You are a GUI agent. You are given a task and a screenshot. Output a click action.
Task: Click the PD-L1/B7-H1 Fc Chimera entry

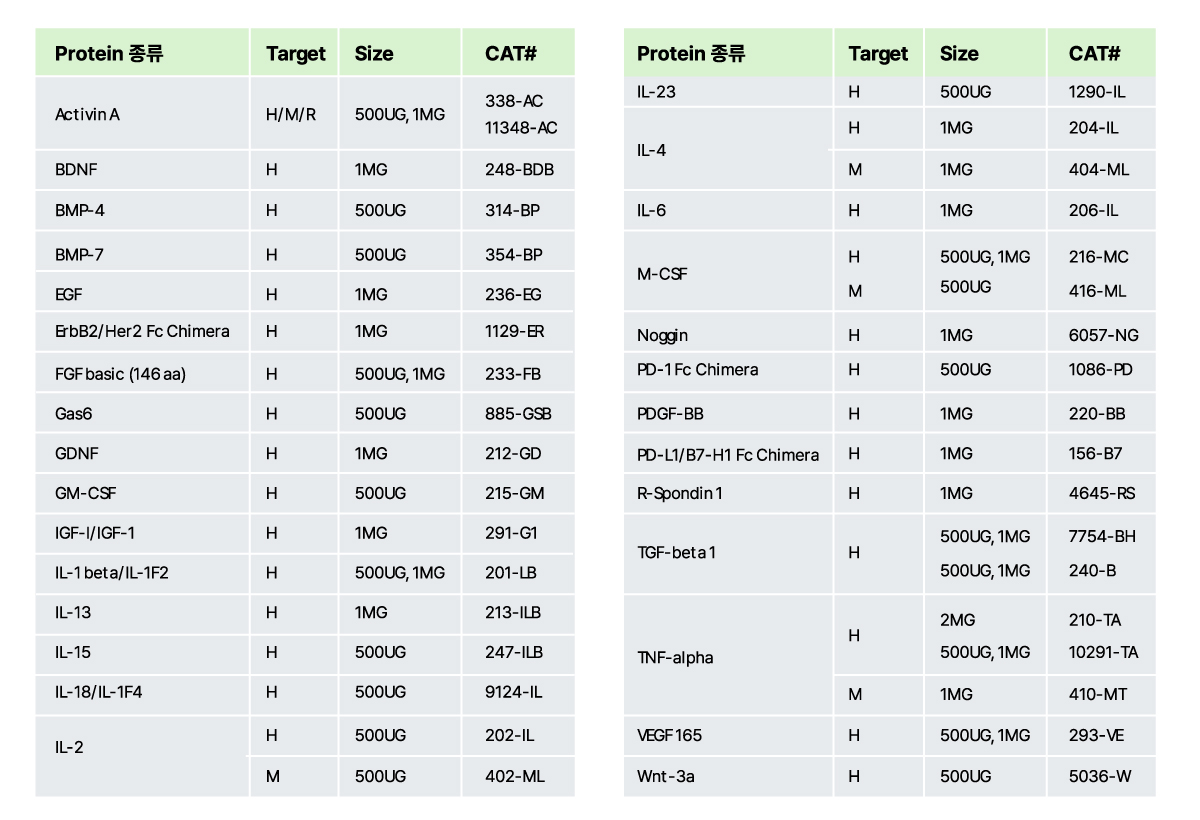[728, 455]
